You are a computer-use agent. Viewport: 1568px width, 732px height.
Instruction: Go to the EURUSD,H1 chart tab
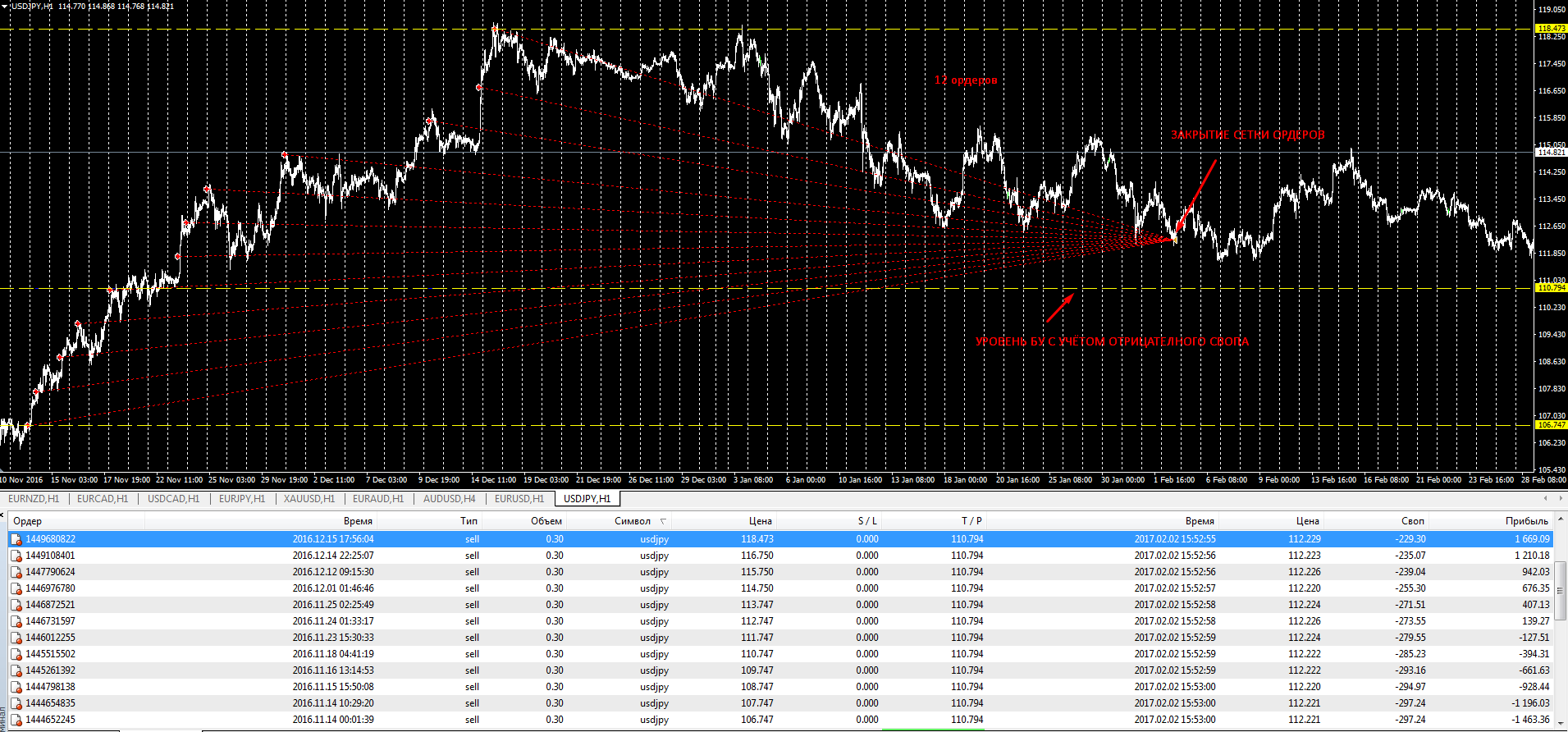point(519,498)
